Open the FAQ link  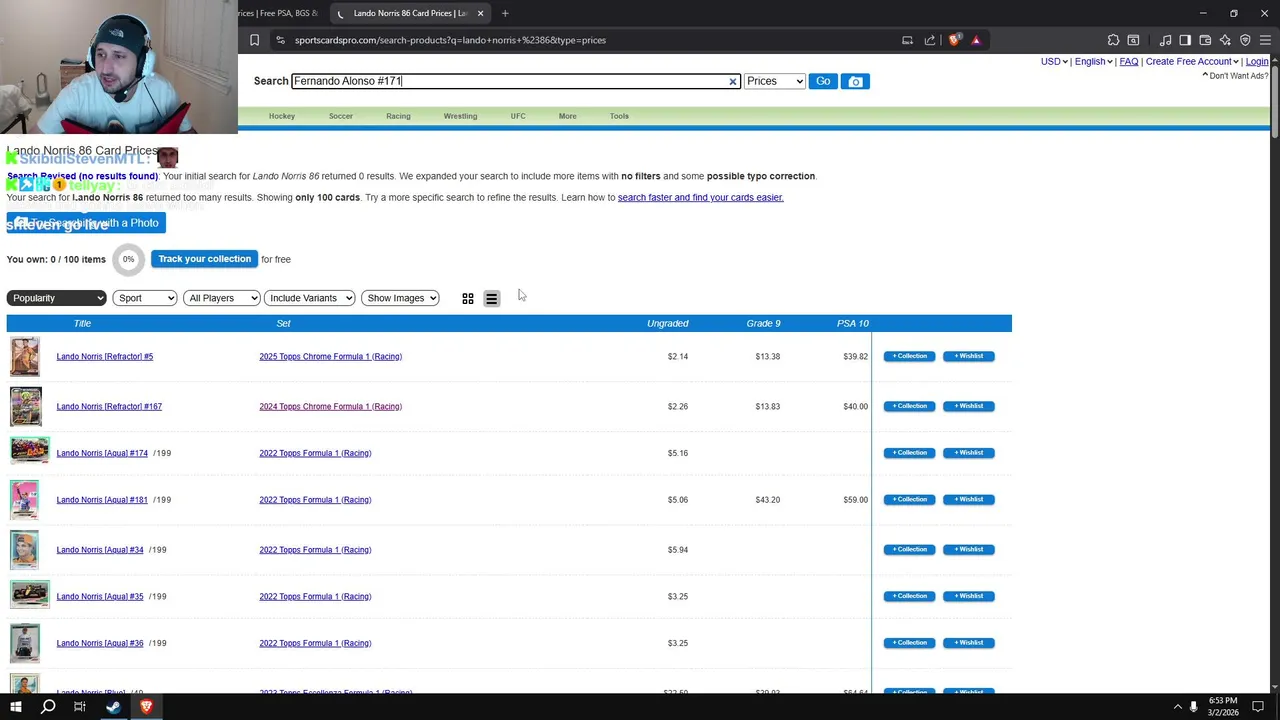[1129, 61]
